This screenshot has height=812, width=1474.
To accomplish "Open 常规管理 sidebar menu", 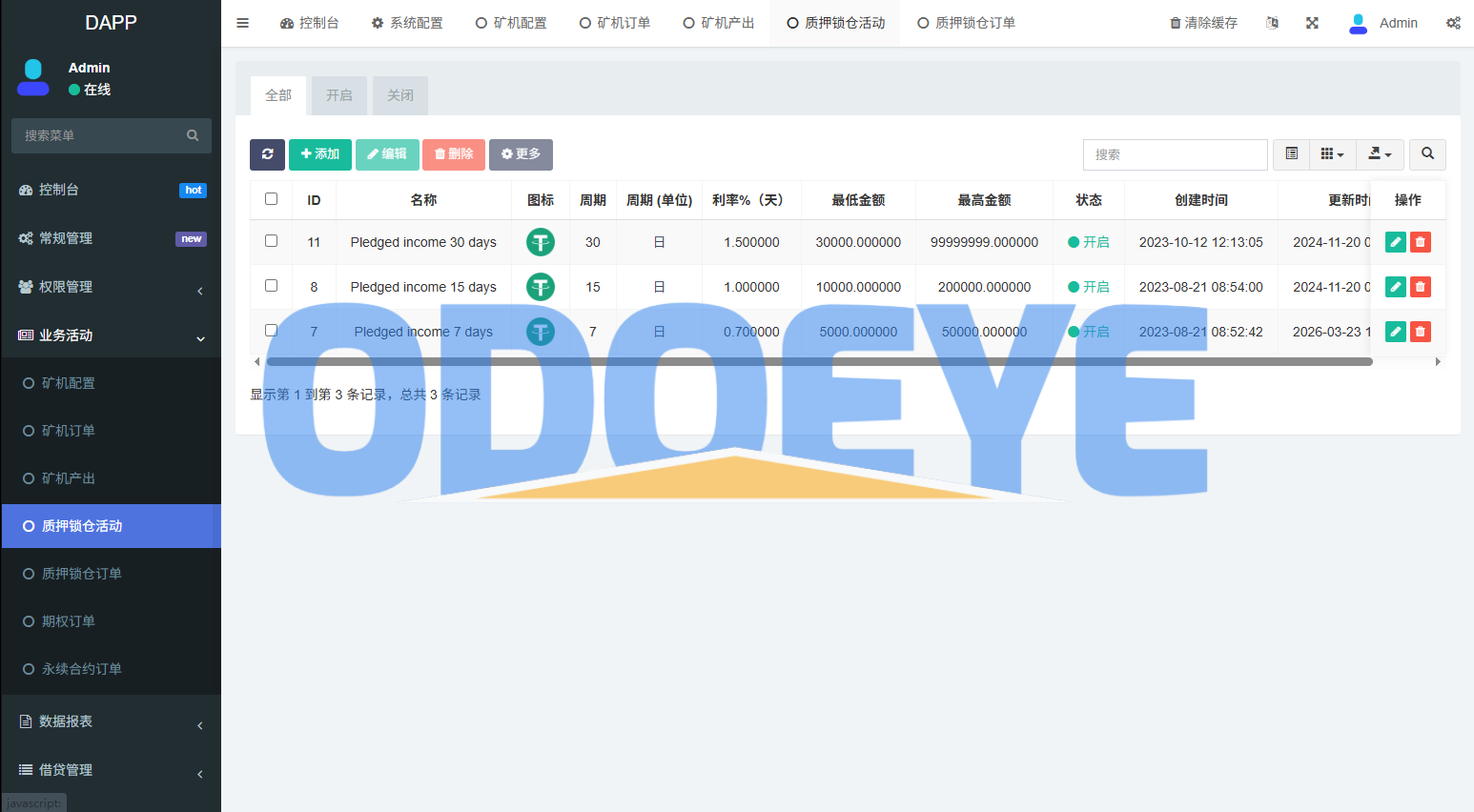I will (x=111, y=238).
